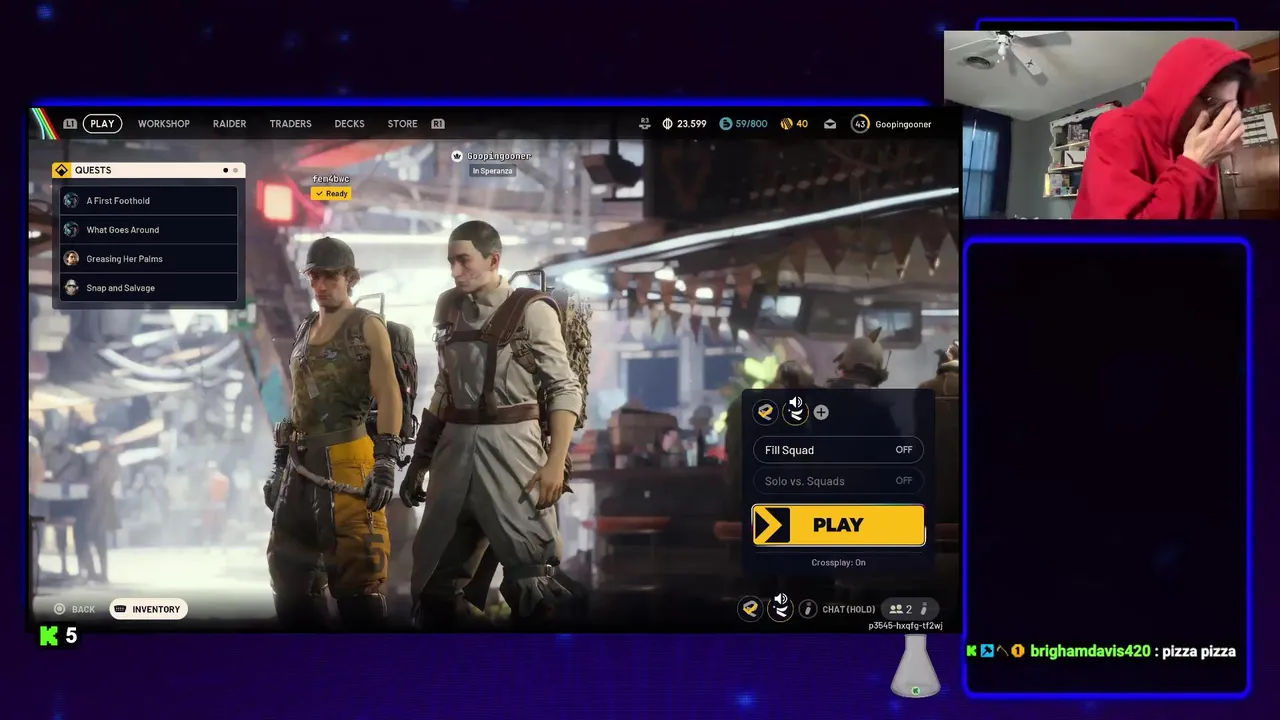The width and height of the screenshot is (1280, 720).
Task: Open the Store tab
Action: [x=402, y=124]
